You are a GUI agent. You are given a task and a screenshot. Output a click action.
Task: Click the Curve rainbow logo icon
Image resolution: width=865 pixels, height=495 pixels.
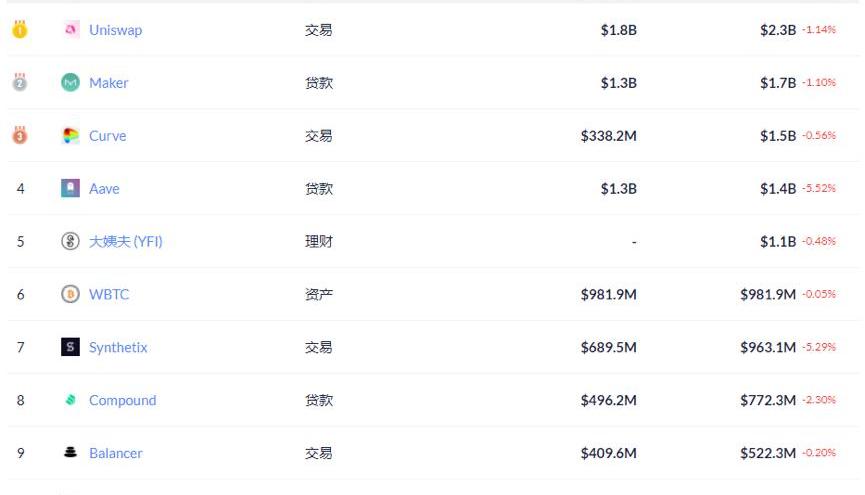(x=70, y=136)
